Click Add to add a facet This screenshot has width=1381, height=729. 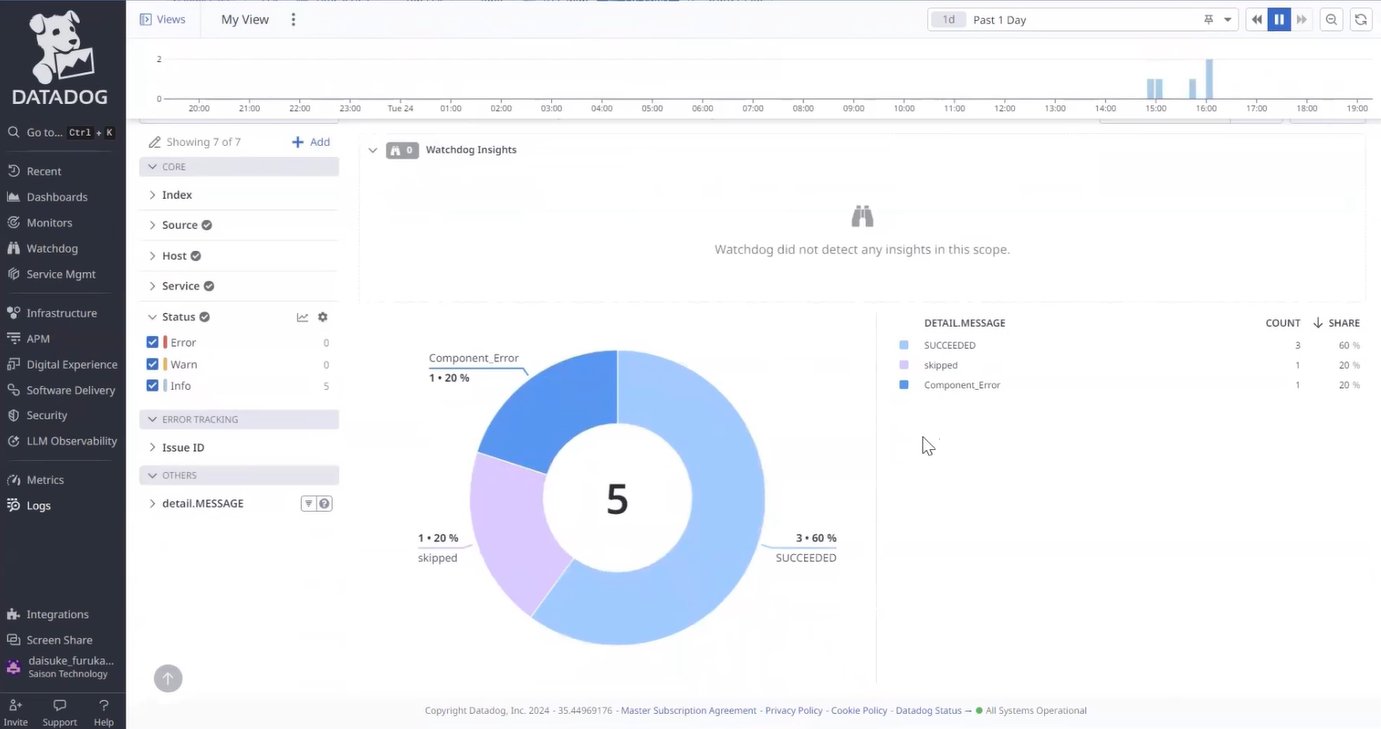[x=311, y=142]
